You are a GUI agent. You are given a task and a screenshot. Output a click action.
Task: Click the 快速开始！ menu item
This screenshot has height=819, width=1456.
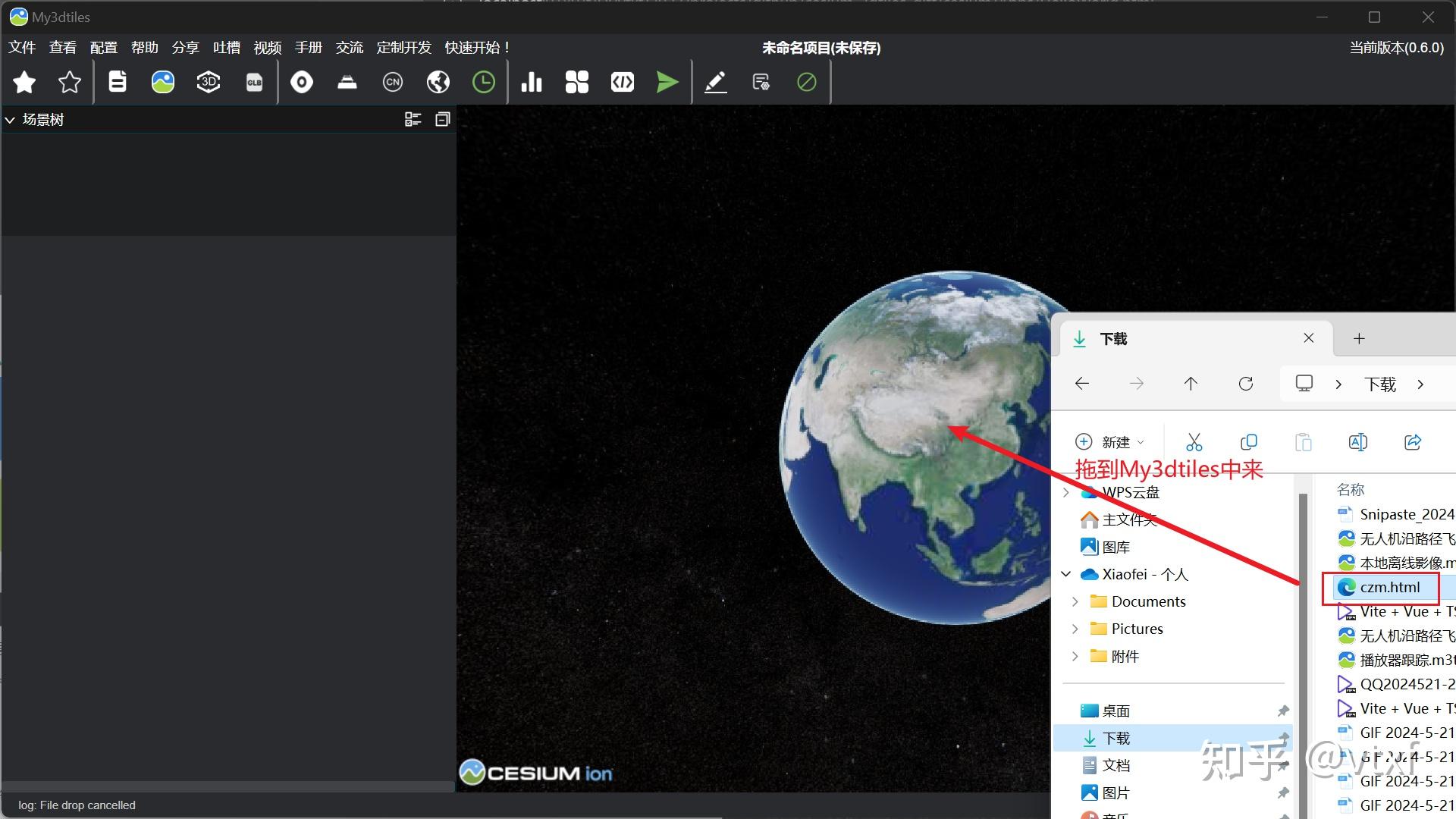[x=477, y=48]
